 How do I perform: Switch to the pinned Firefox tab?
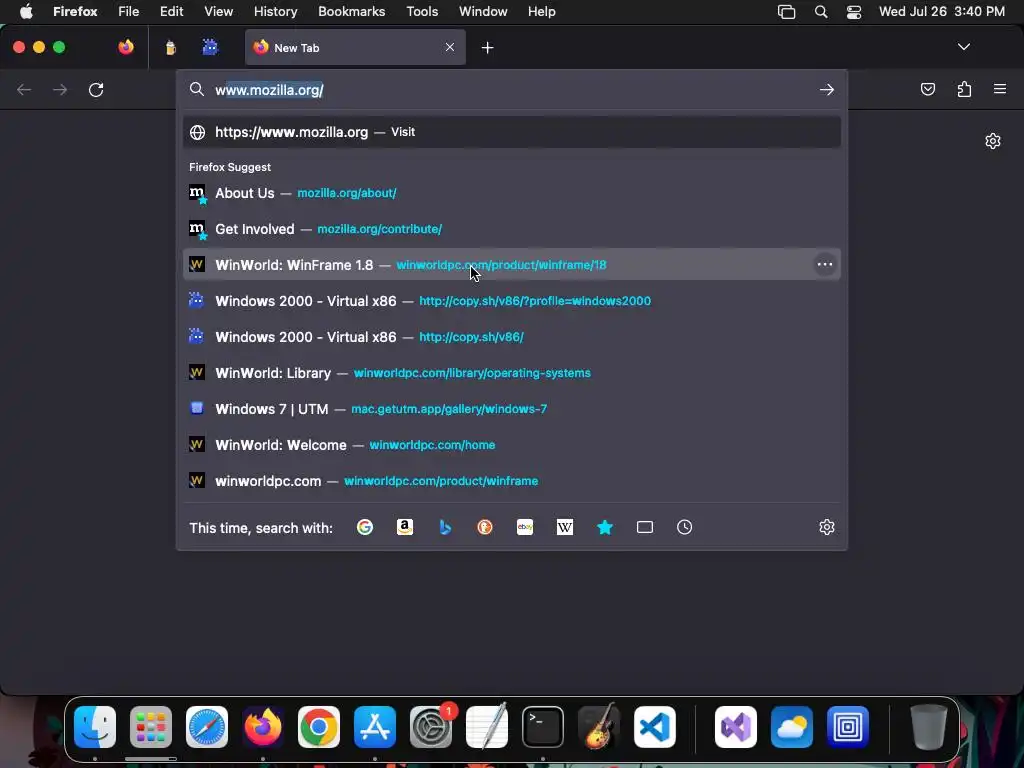point(126,47)
